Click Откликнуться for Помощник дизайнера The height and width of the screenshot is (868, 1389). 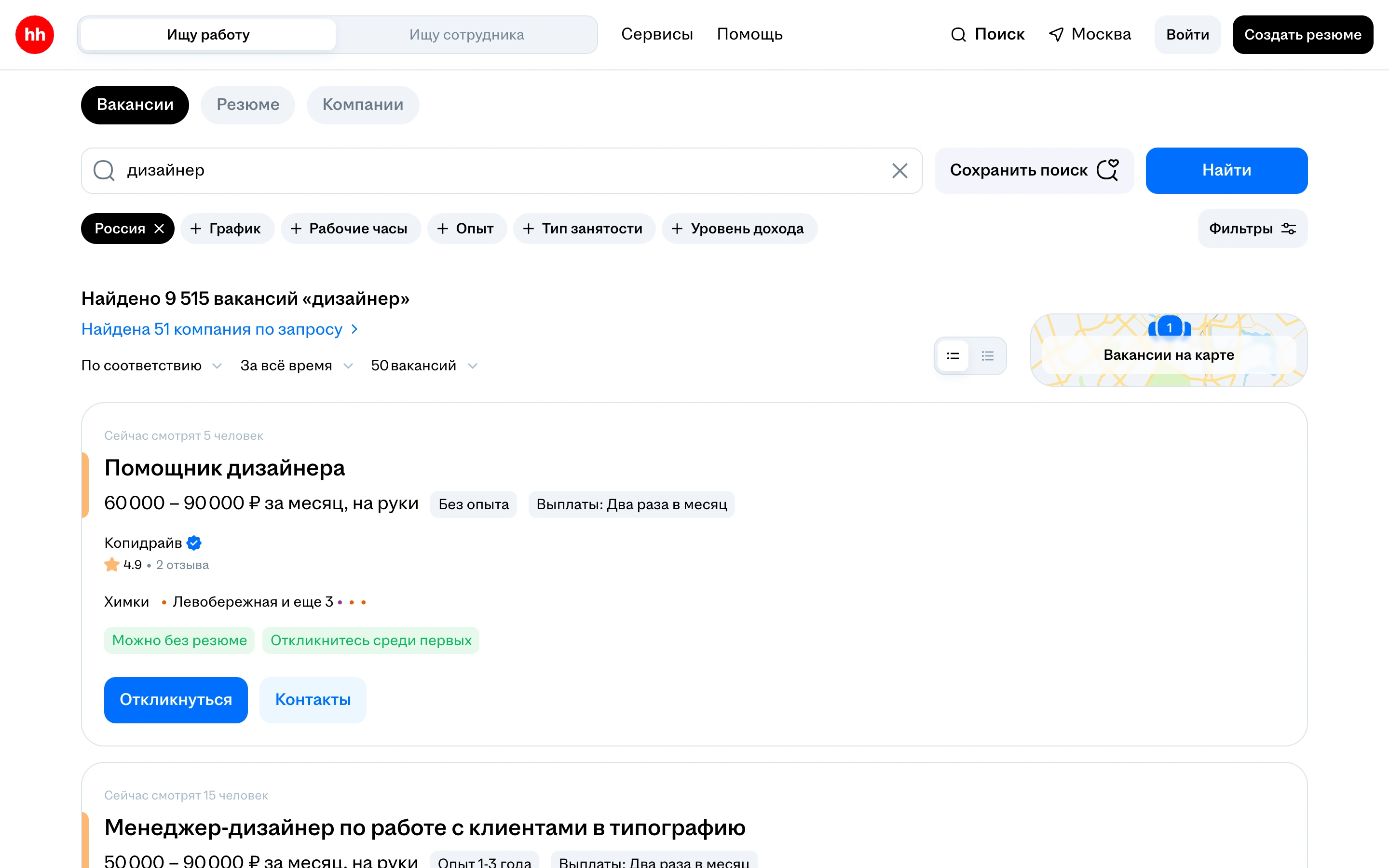tap(176, 699)
